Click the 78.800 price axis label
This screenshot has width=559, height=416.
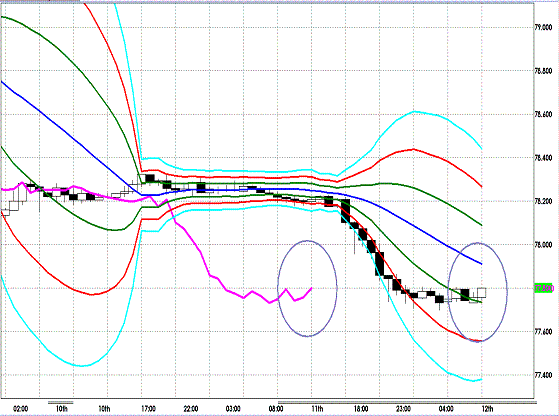pos(544,71)
